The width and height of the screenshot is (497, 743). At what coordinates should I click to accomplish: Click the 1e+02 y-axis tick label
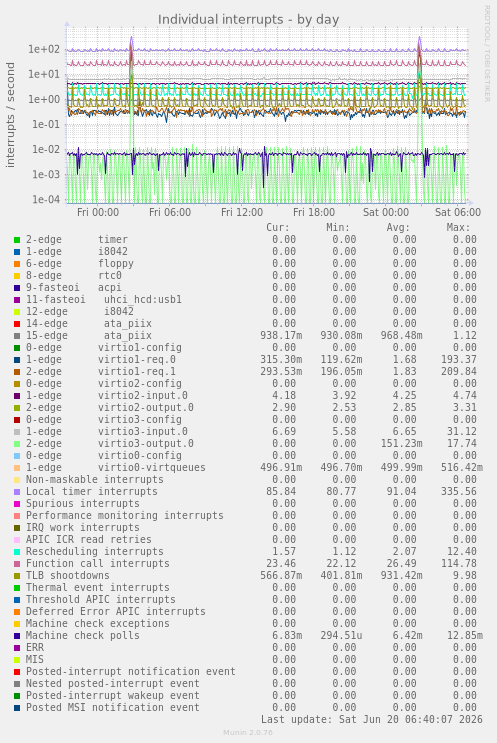(x=44, y=49)
